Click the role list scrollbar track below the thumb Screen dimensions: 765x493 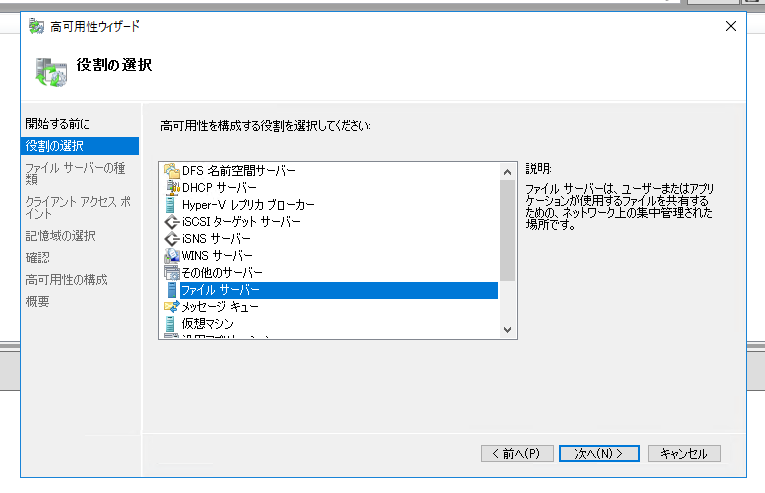(507, 301)
